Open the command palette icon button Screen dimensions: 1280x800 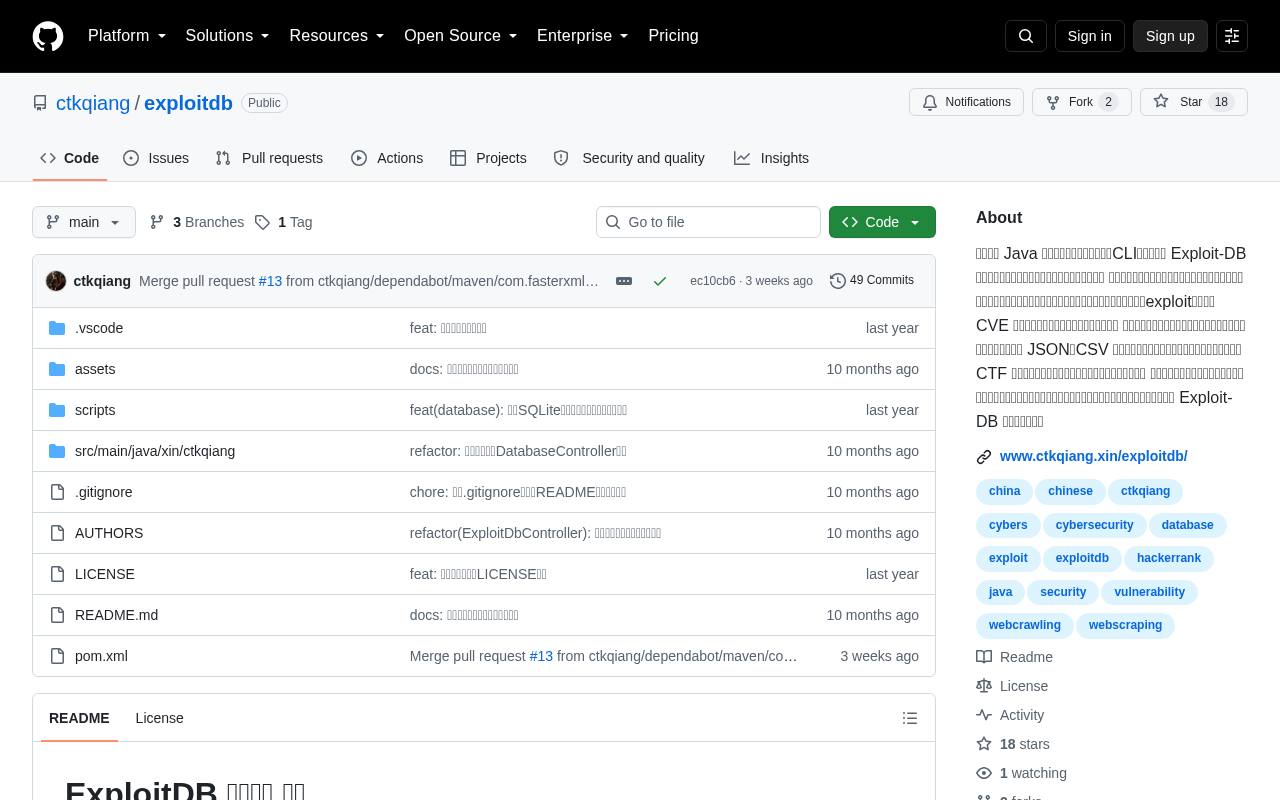coord(1232,36)
